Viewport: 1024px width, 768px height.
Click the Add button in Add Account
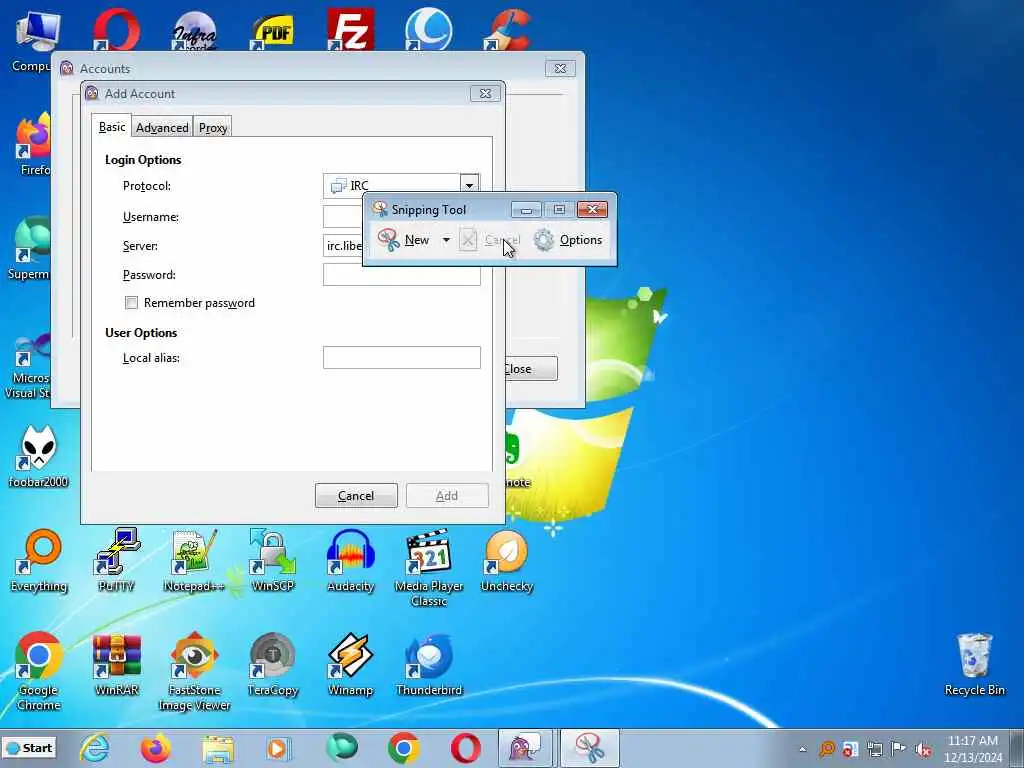[x=447, y=496]
